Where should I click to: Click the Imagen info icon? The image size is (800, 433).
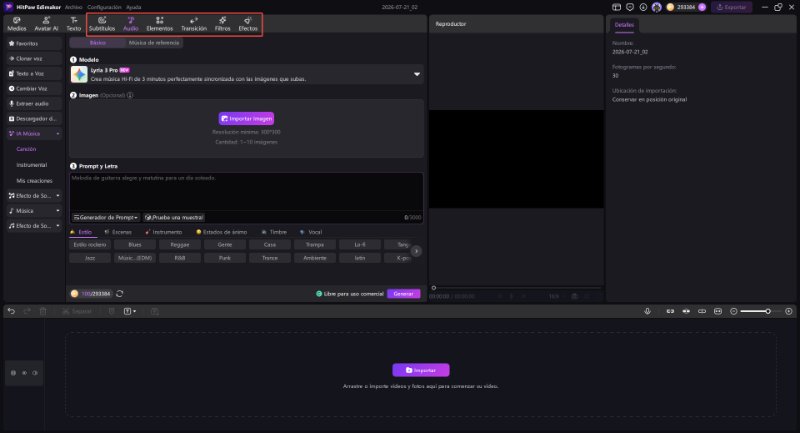tap(130, 95)
